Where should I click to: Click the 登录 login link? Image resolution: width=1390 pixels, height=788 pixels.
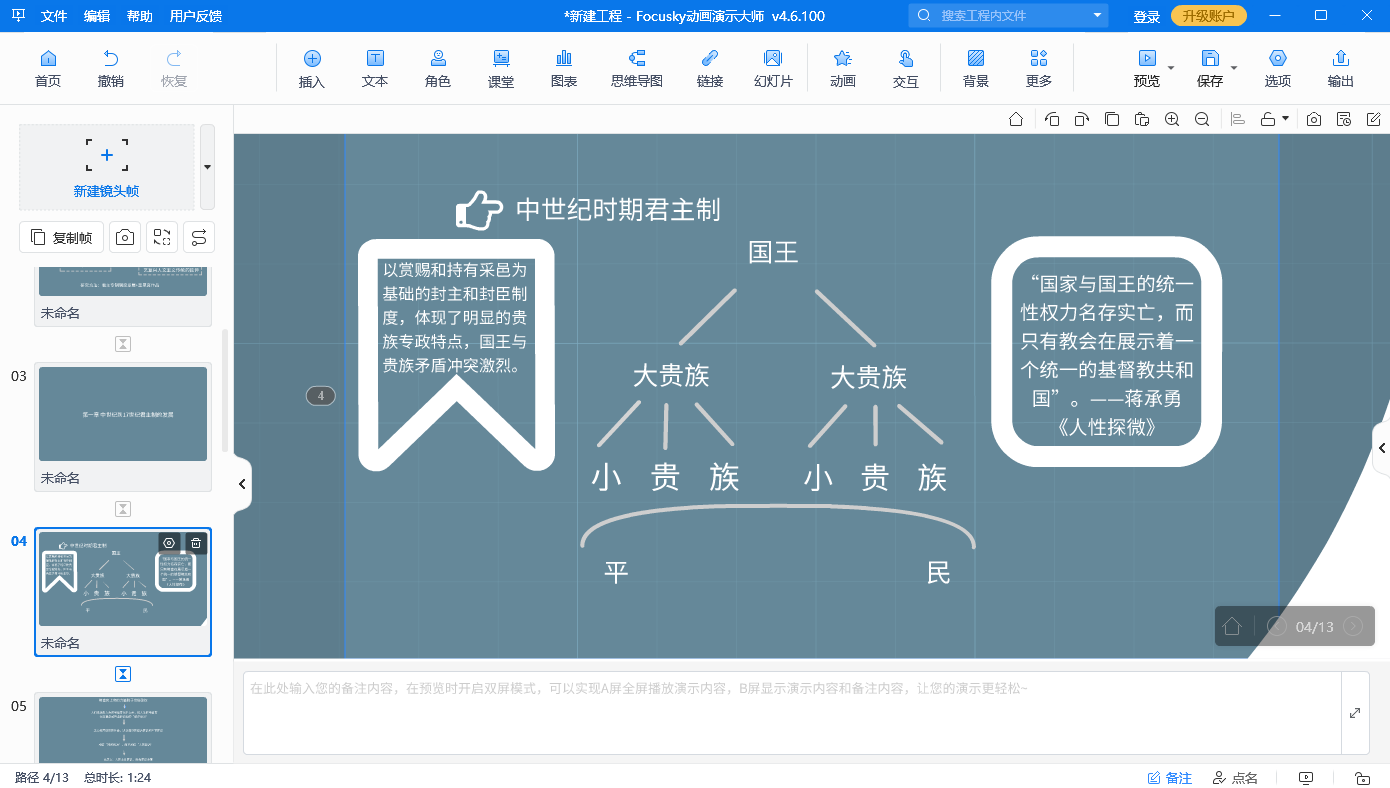point(1147,16)
